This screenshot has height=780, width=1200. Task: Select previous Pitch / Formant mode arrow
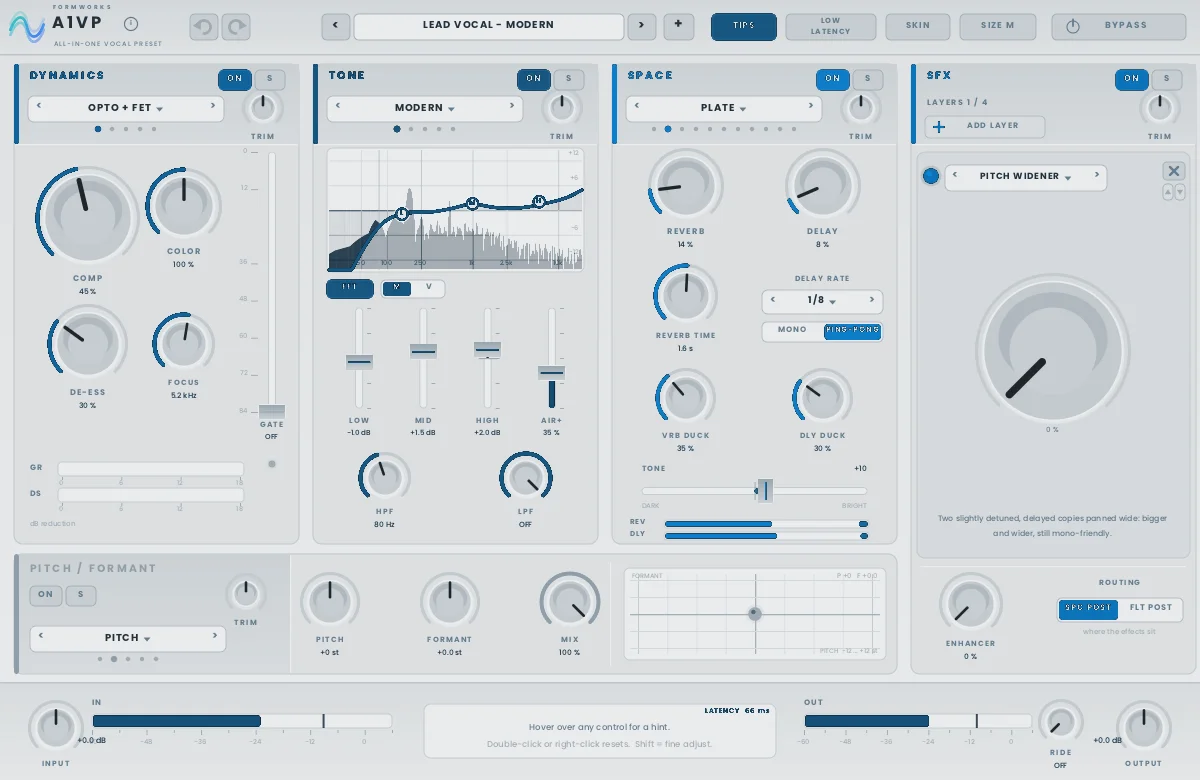(41, 636)
